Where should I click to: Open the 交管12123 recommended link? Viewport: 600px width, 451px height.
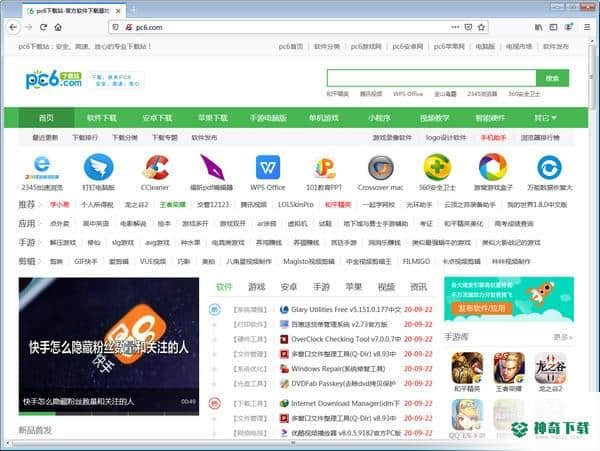[213, 205]
